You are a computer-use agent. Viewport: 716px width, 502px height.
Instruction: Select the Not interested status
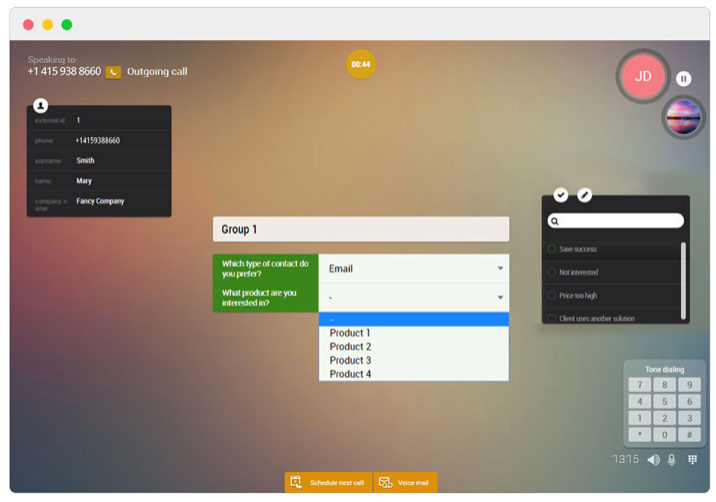click(578, 272)
